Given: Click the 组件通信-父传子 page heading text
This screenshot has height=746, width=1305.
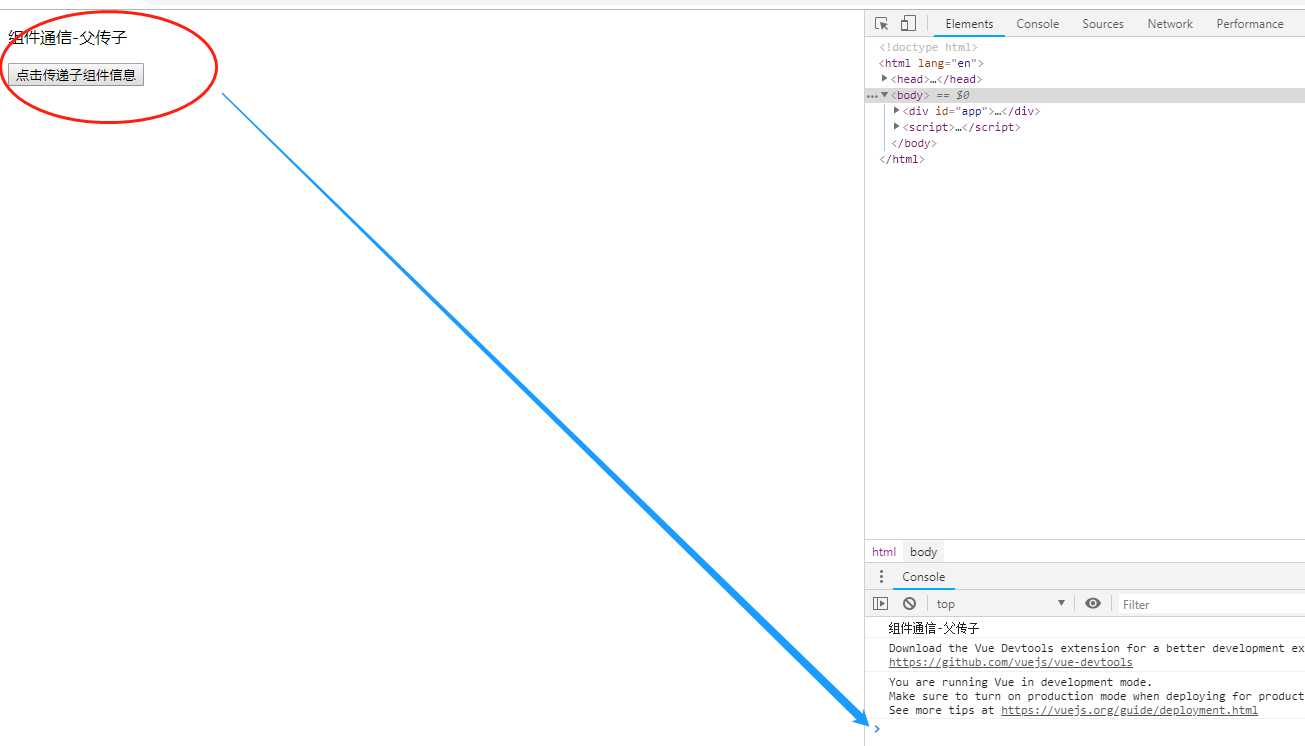Looking at the screenshot, I should 68,38.
